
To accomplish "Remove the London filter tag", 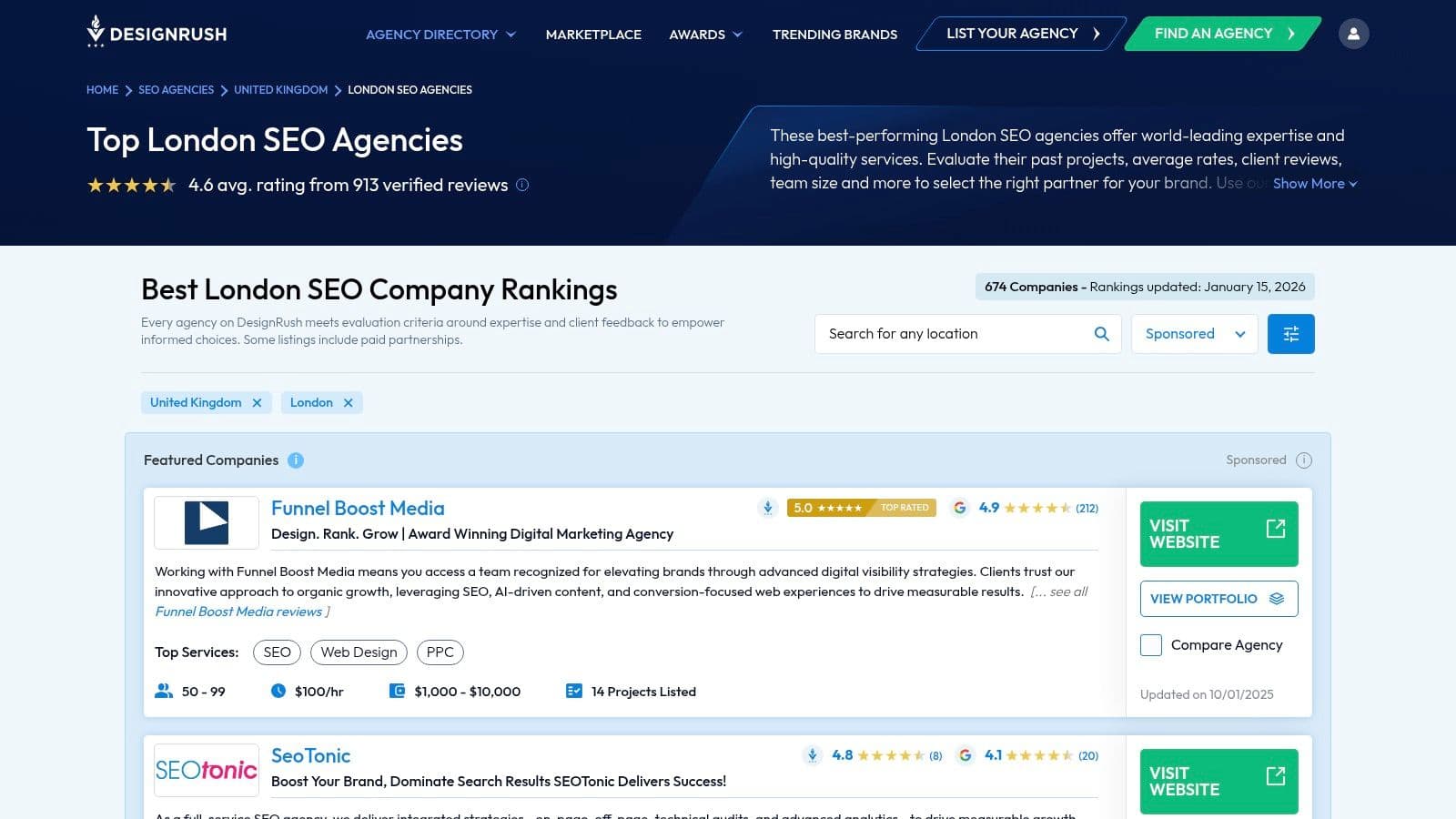I will coord(349,402).
